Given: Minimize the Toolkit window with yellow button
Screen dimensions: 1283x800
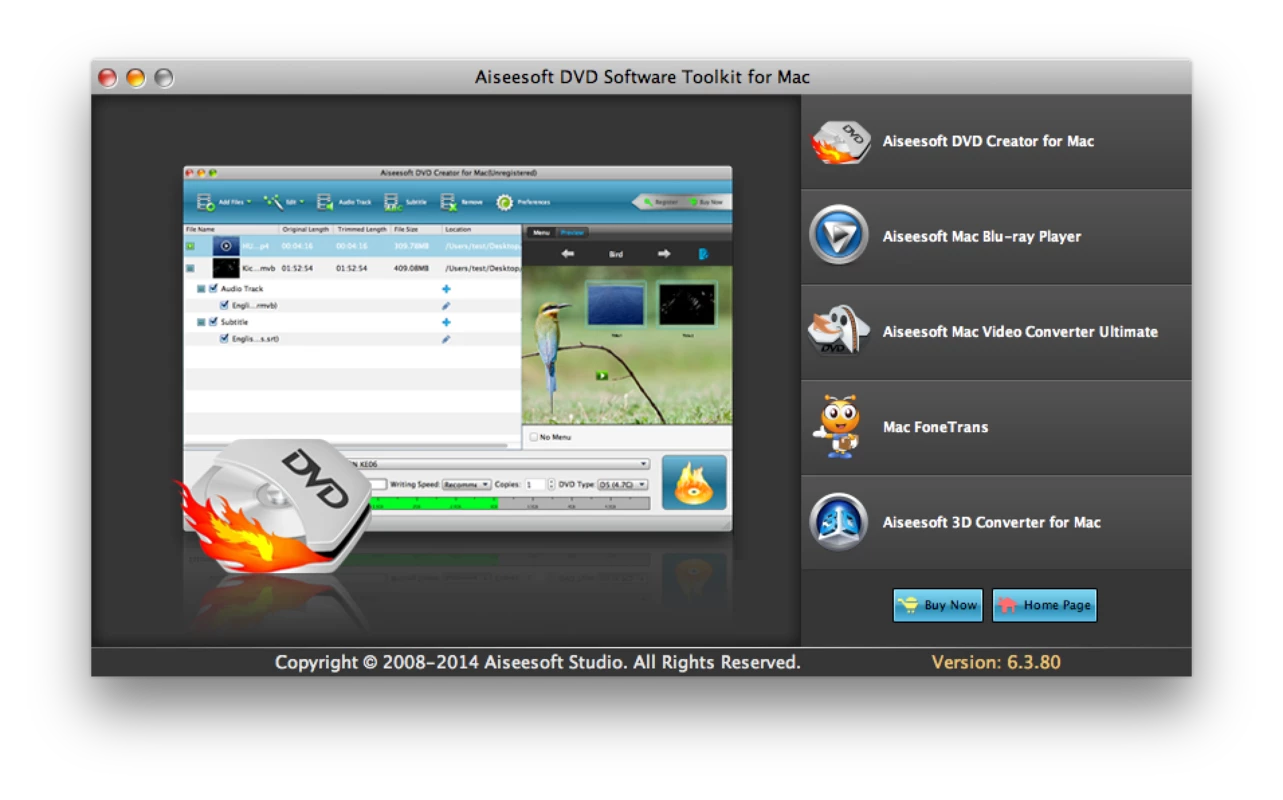Looking at the screenshot, I should tap(136, 77).
